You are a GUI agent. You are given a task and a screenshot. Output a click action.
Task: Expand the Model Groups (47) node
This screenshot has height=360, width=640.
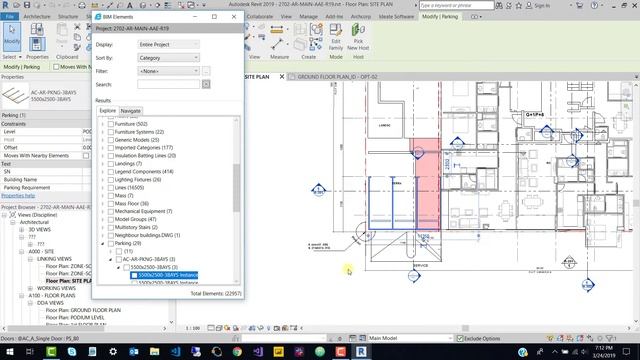point(102,219)
